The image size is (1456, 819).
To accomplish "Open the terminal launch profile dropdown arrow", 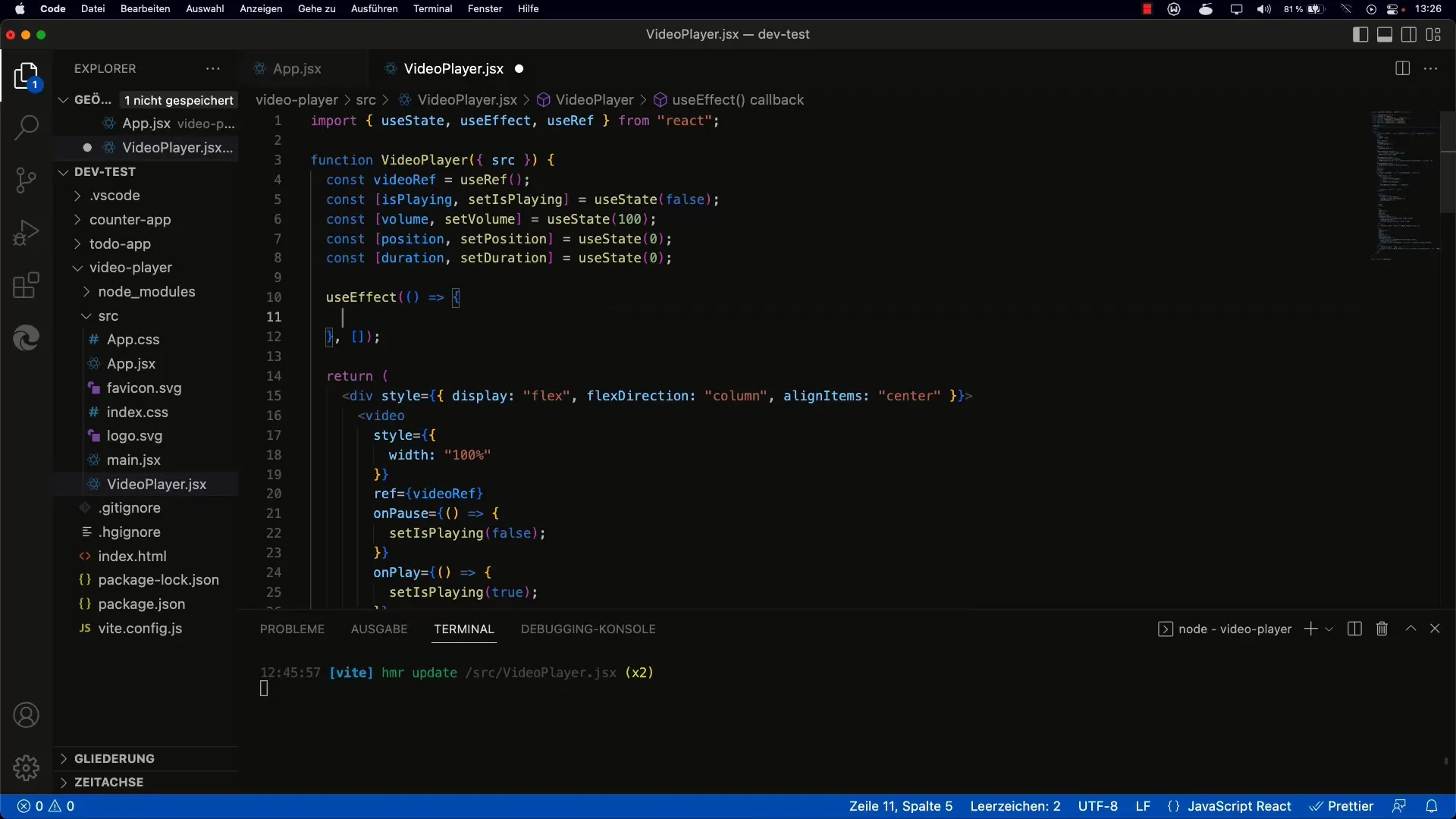I will (x=1329, y=629).
